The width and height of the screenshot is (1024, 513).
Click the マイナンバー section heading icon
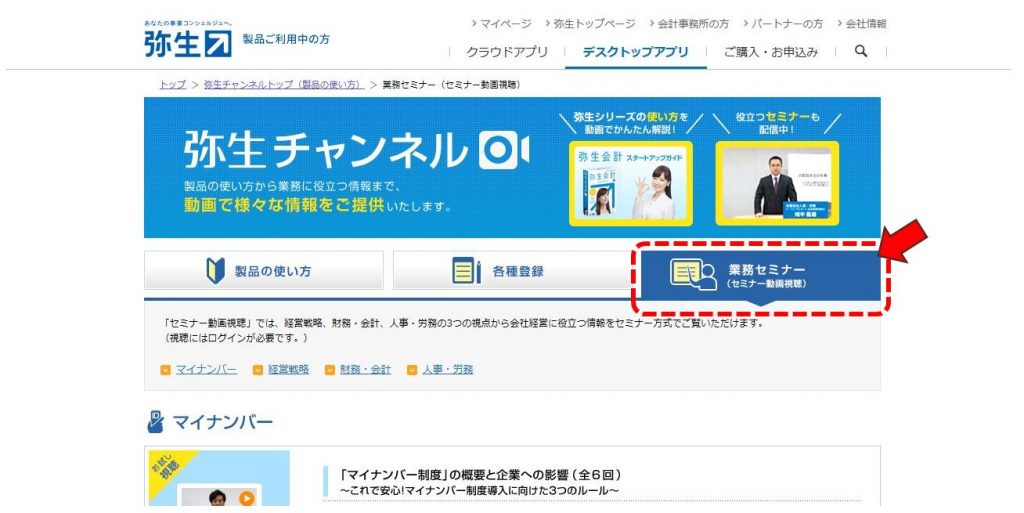(155, 422)
